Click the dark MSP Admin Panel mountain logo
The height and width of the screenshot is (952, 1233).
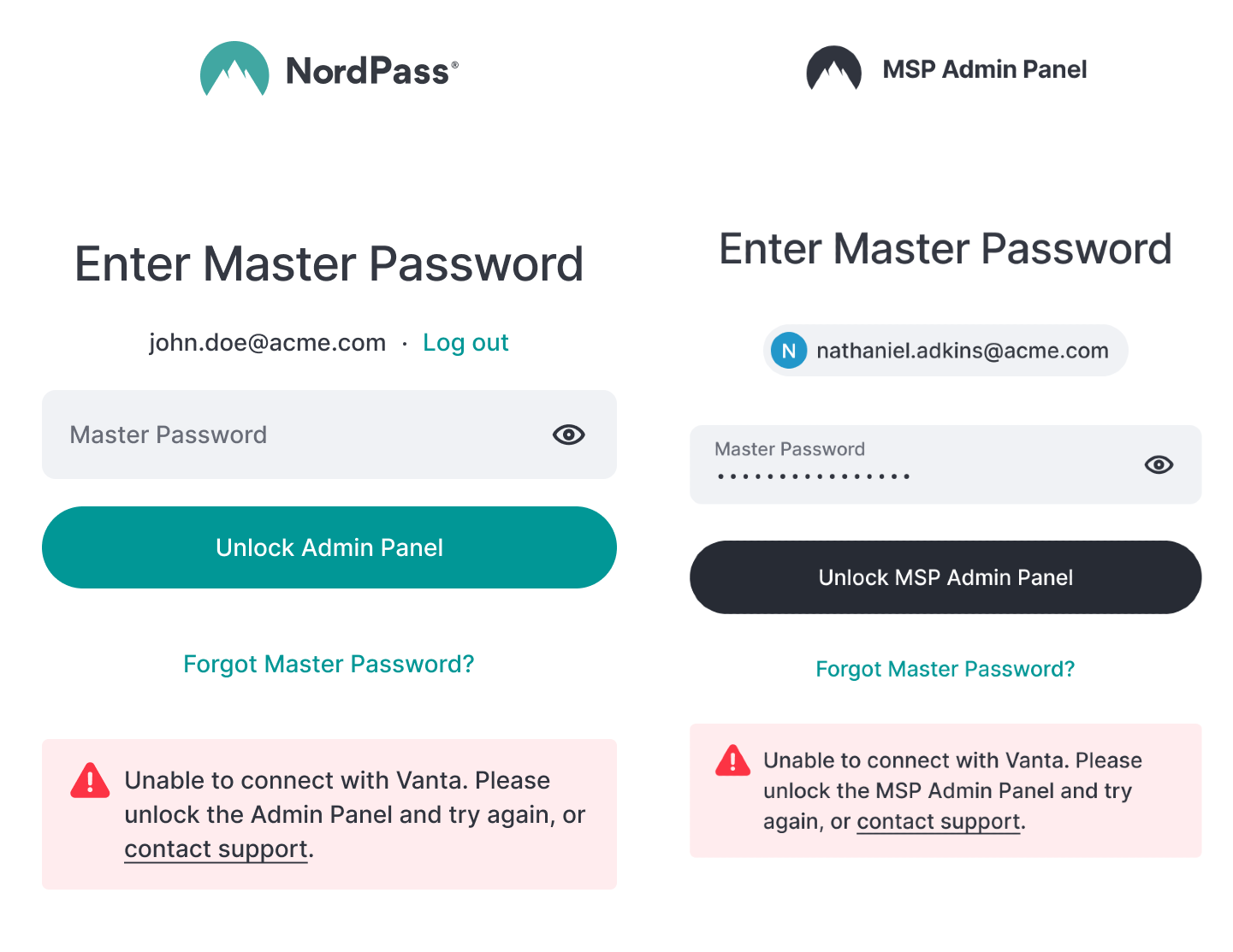pyautogui.click(x=833, y=68)
